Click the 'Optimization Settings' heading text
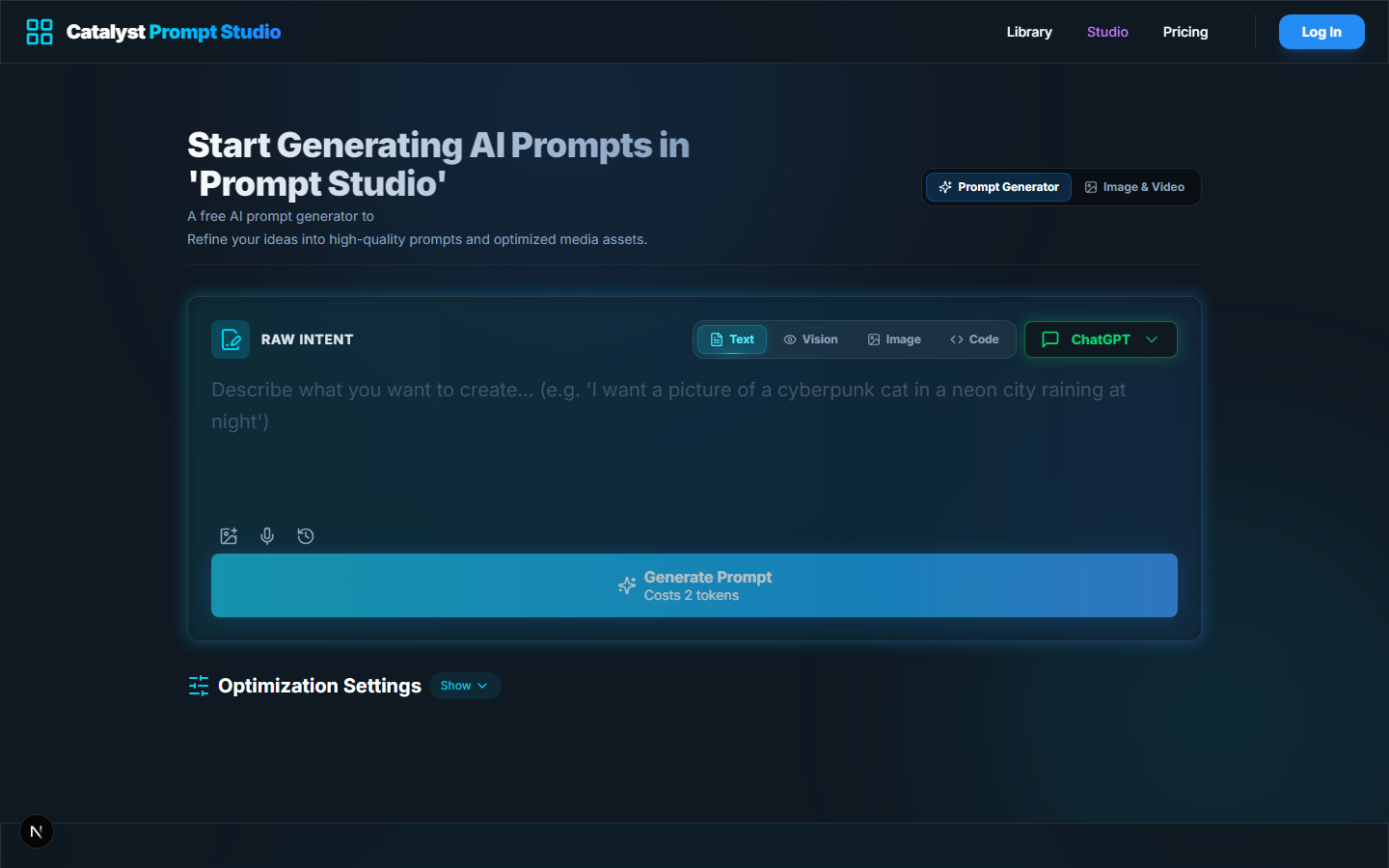1389x868 pixels. pos(319,686)
